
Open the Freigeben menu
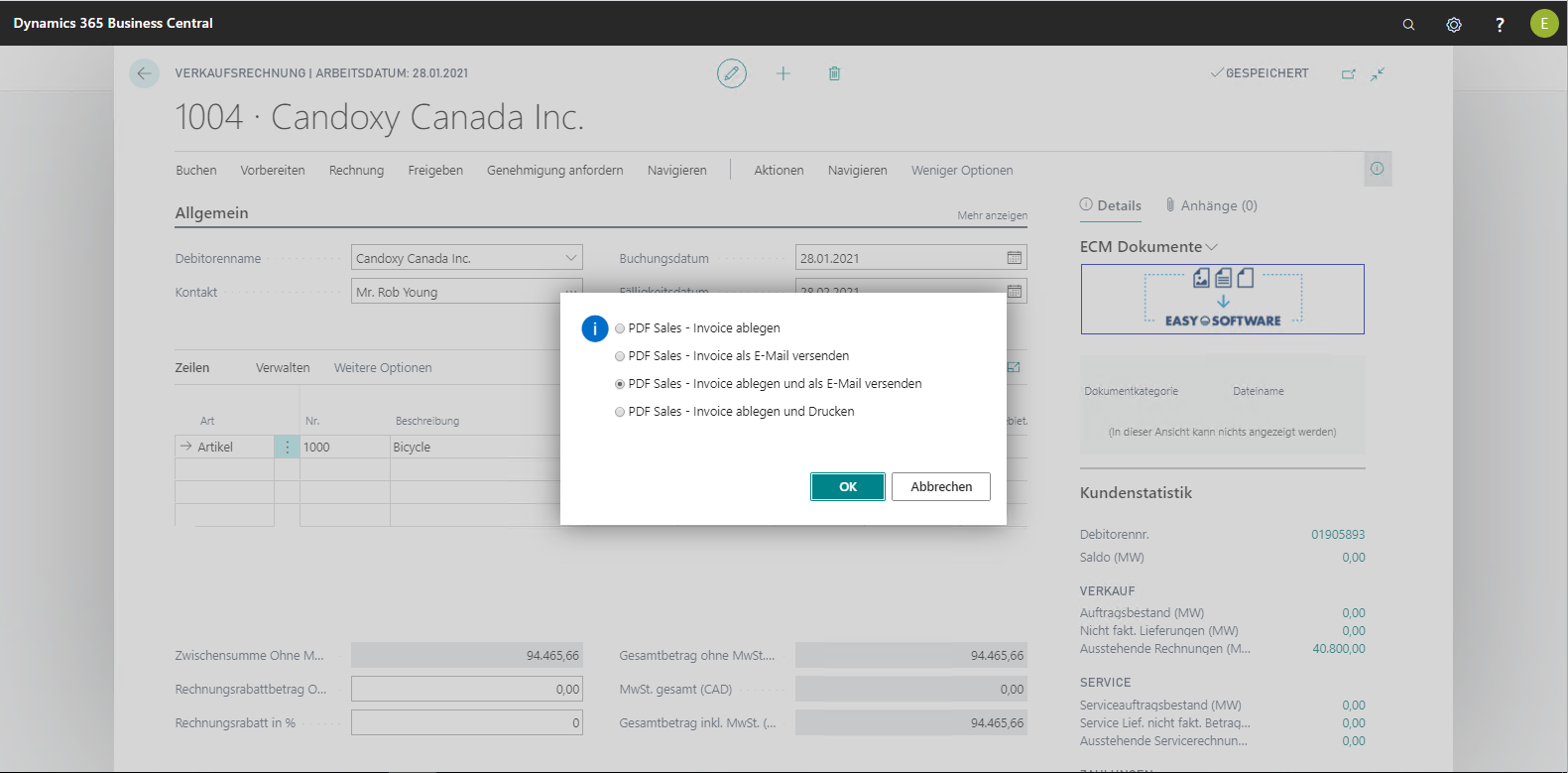[435, 171]
